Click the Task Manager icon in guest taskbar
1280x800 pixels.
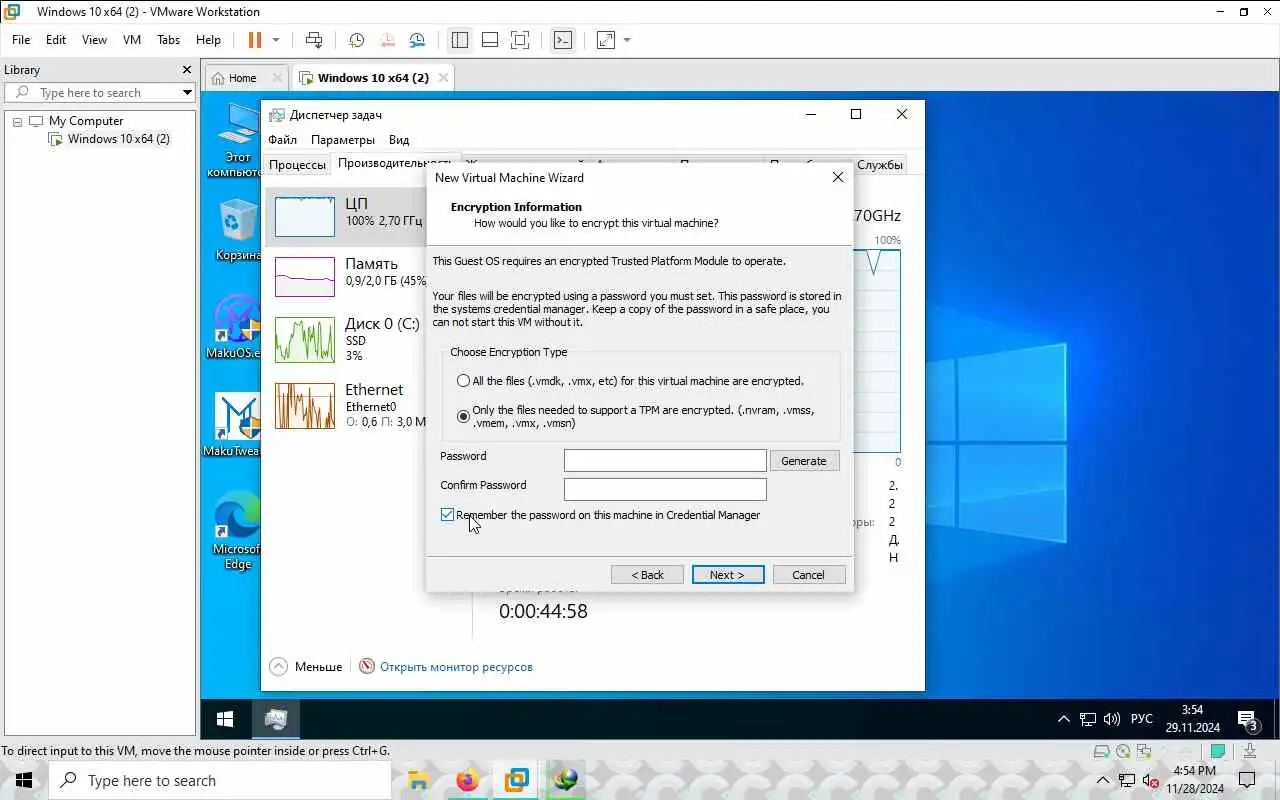pyautogui.click(x=276, y=719)
